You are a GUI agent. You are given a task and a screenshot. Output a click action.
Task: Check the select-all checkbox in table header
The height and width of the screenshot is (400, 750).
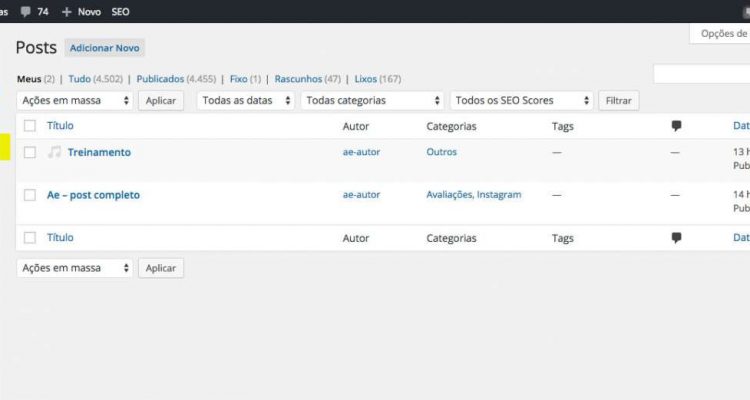point(30,126)
